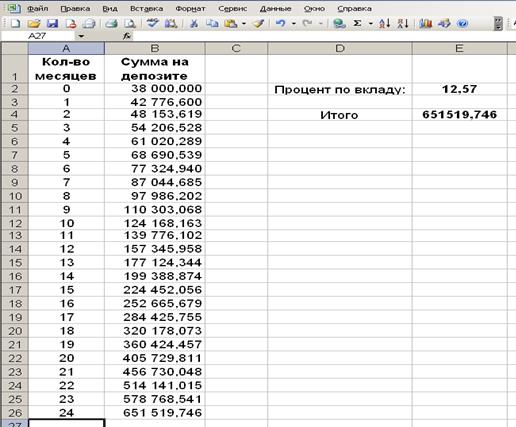Select row 10 header
The image size is (516, 427).
[x=15, y=196]
